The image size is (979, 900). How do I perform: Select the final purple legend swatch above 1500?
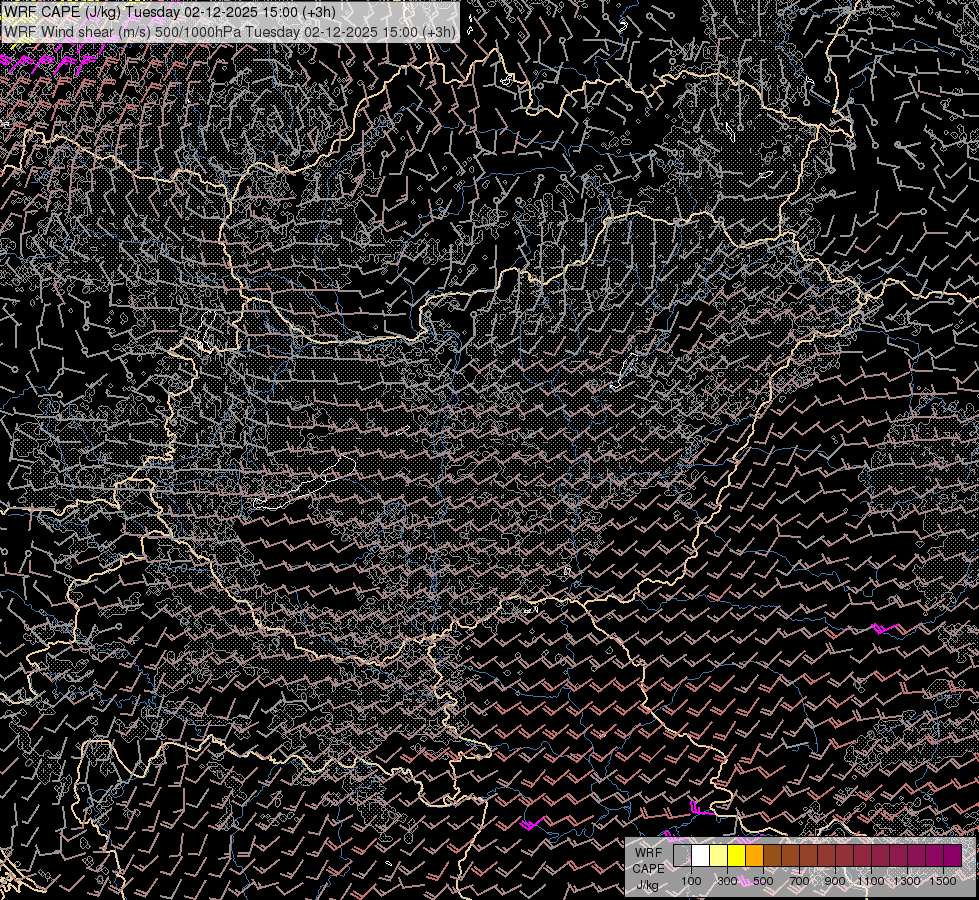click(953, 855)
